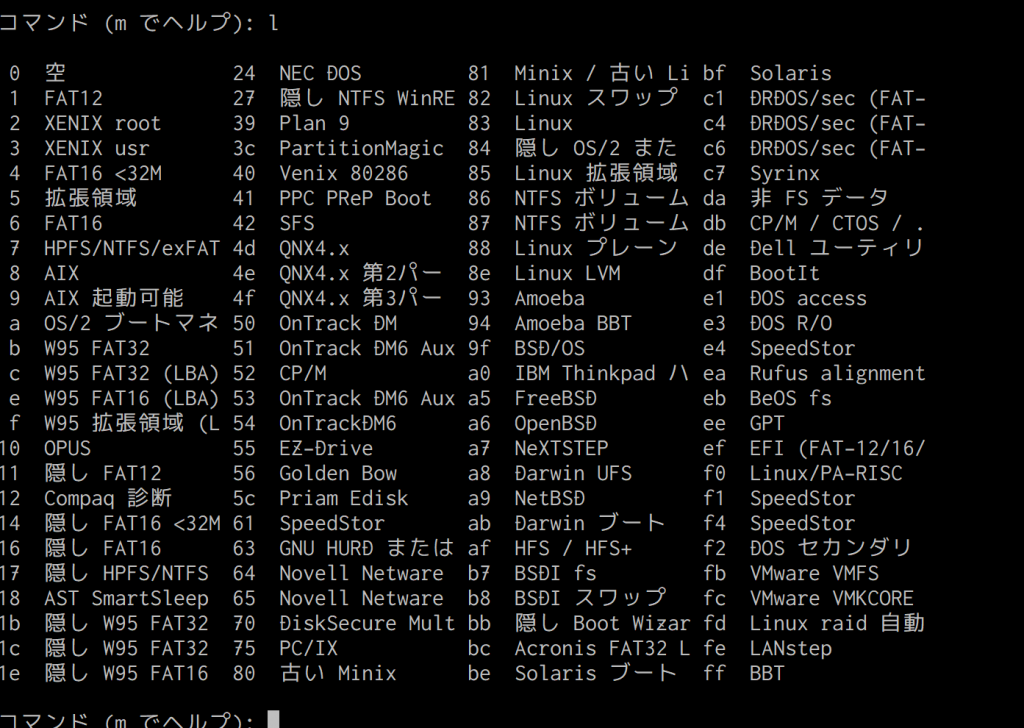Click the top "コマンド (m でヘルプ): l" line

coord(139,23)
